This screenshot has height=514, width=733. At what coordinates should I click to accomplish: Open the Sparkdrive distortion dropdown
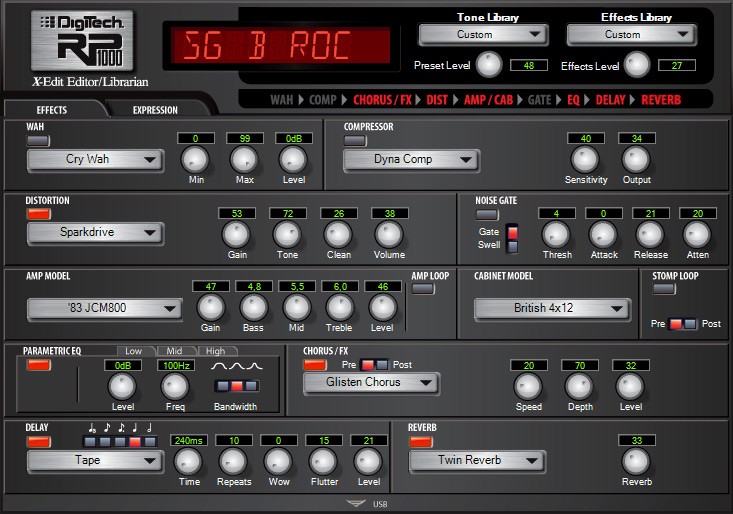(x=95, y=233)
